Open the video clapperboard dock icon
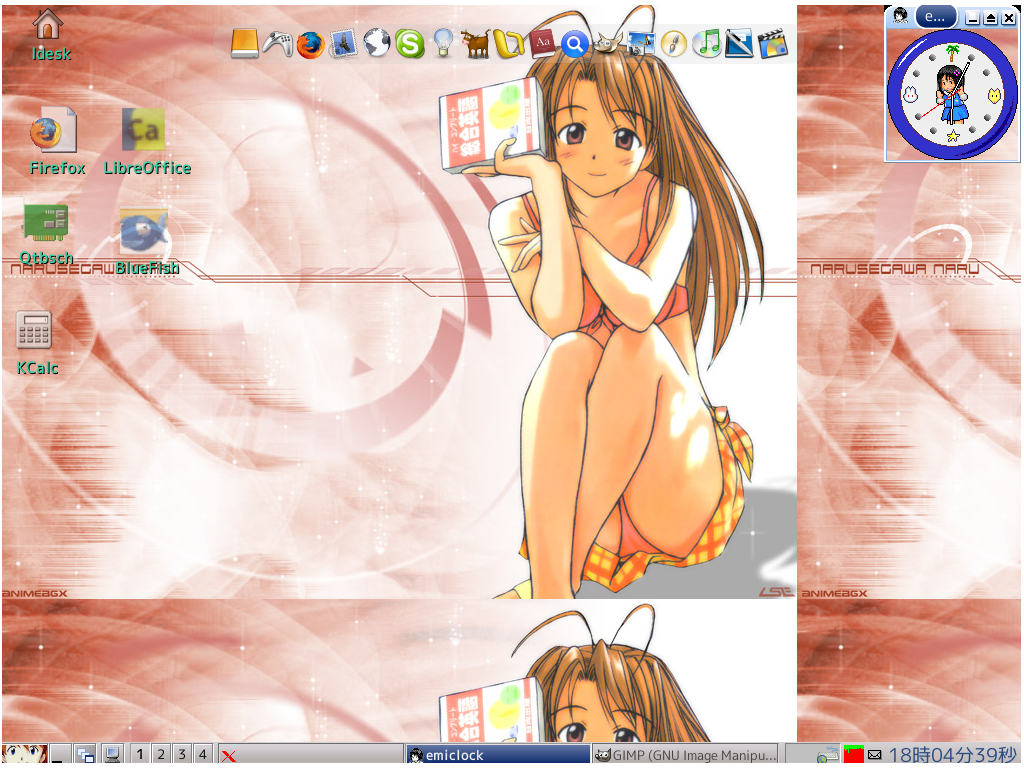 click(772, 43)
